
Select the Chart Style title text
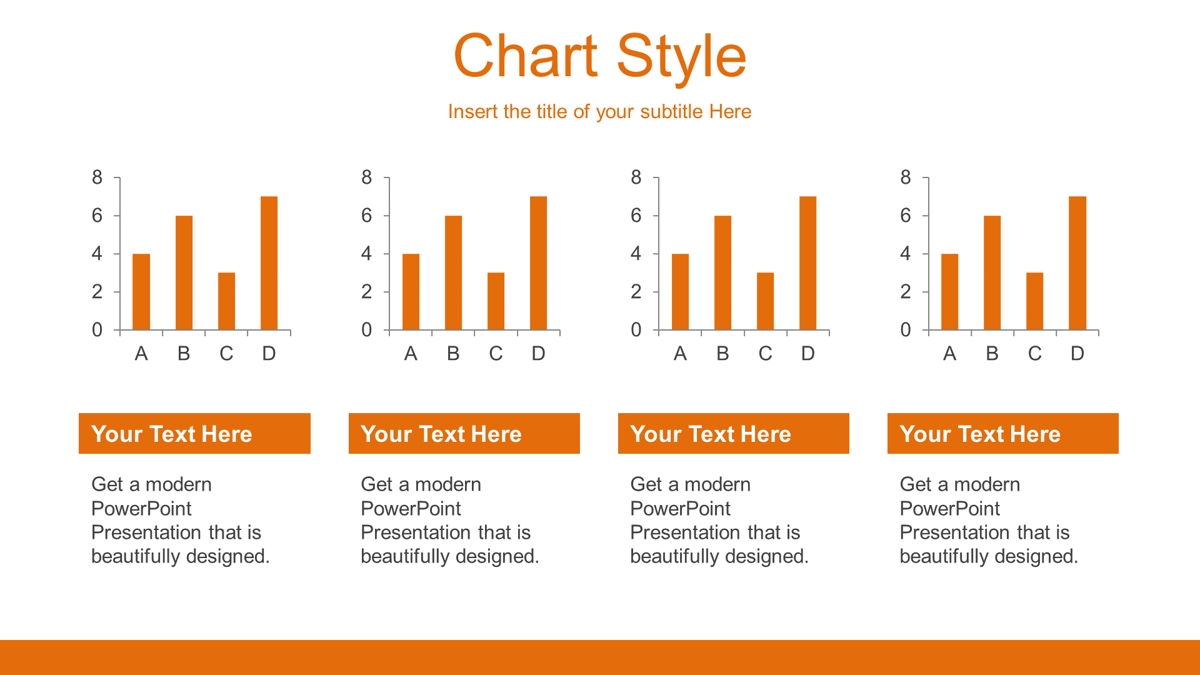(599, 55)
